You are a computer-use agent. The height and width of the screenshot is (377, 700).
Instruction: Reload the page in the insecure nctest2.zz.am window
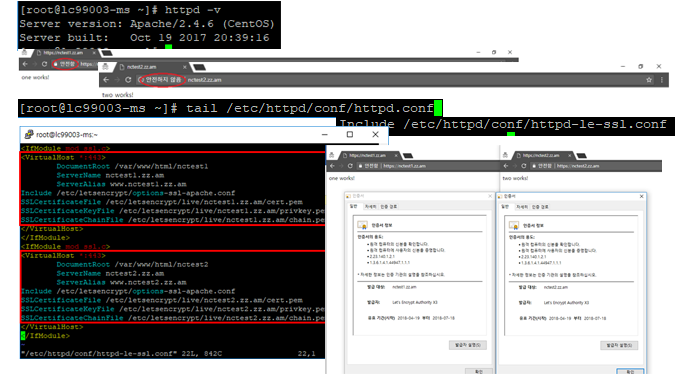(128, 80)
